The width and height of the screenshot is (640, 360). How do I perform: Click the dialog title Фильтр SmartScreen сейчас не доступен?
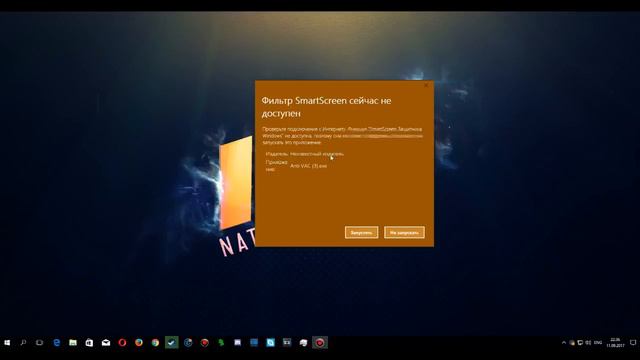click(327, 107)
